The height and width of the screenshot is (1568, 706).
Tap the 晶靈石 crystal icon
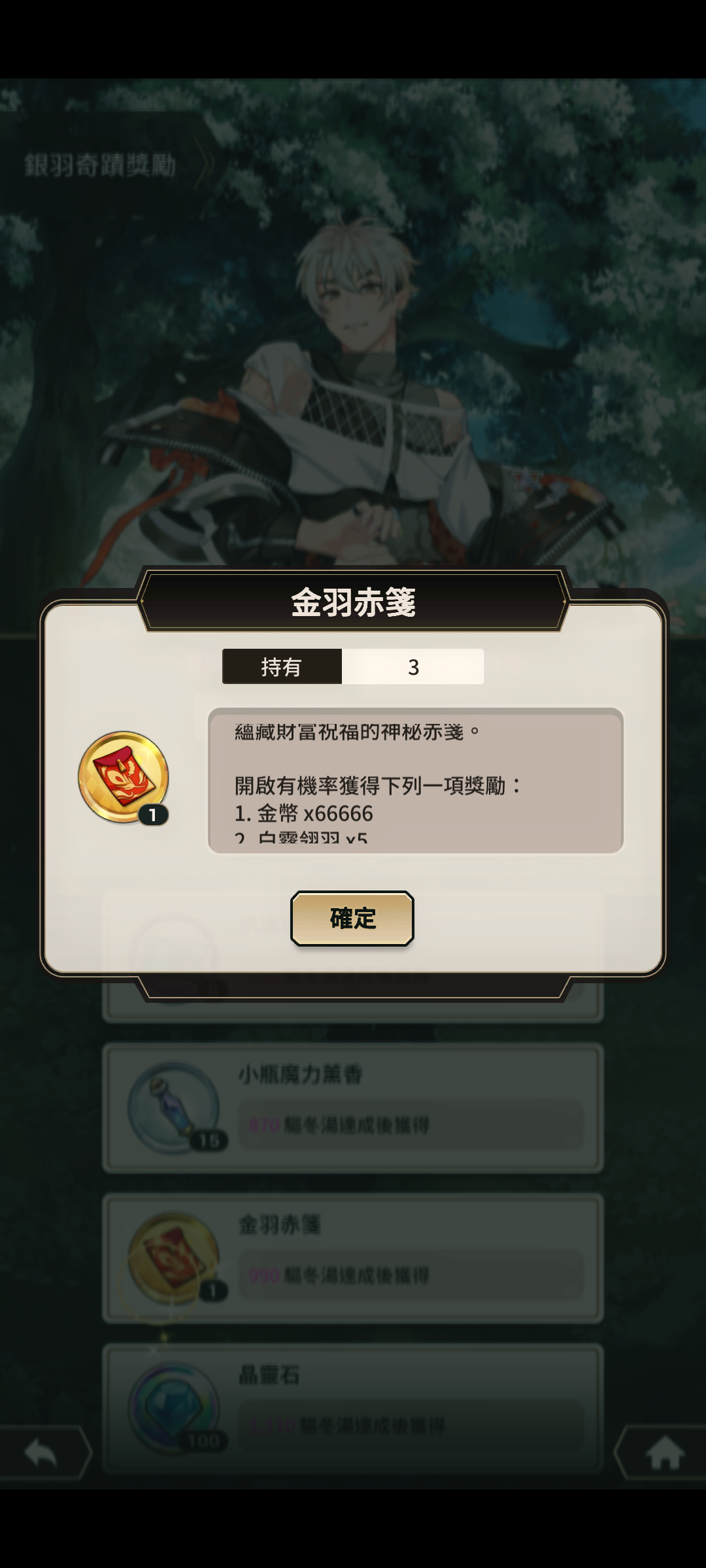174,1407
